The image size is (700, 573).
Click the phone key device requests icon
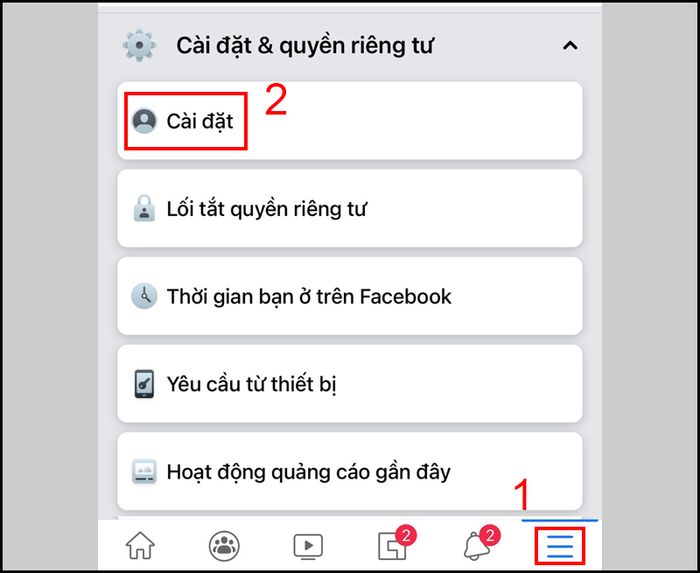(x=144, y=384)
